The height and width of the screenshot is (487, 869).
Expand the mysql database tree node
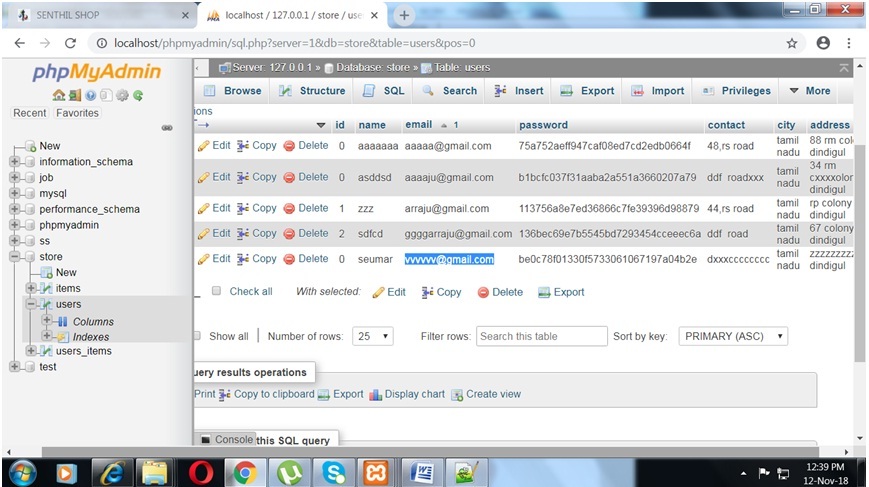(x=15, y=193)
